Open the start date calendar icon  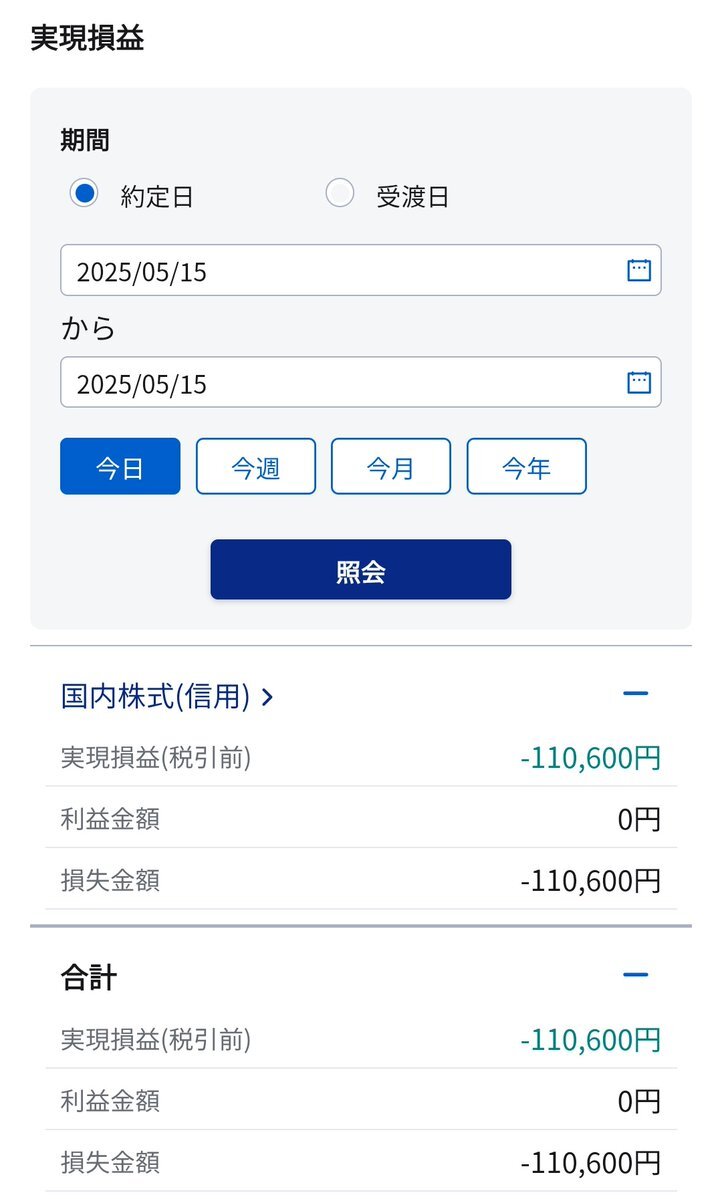point(639,270)
